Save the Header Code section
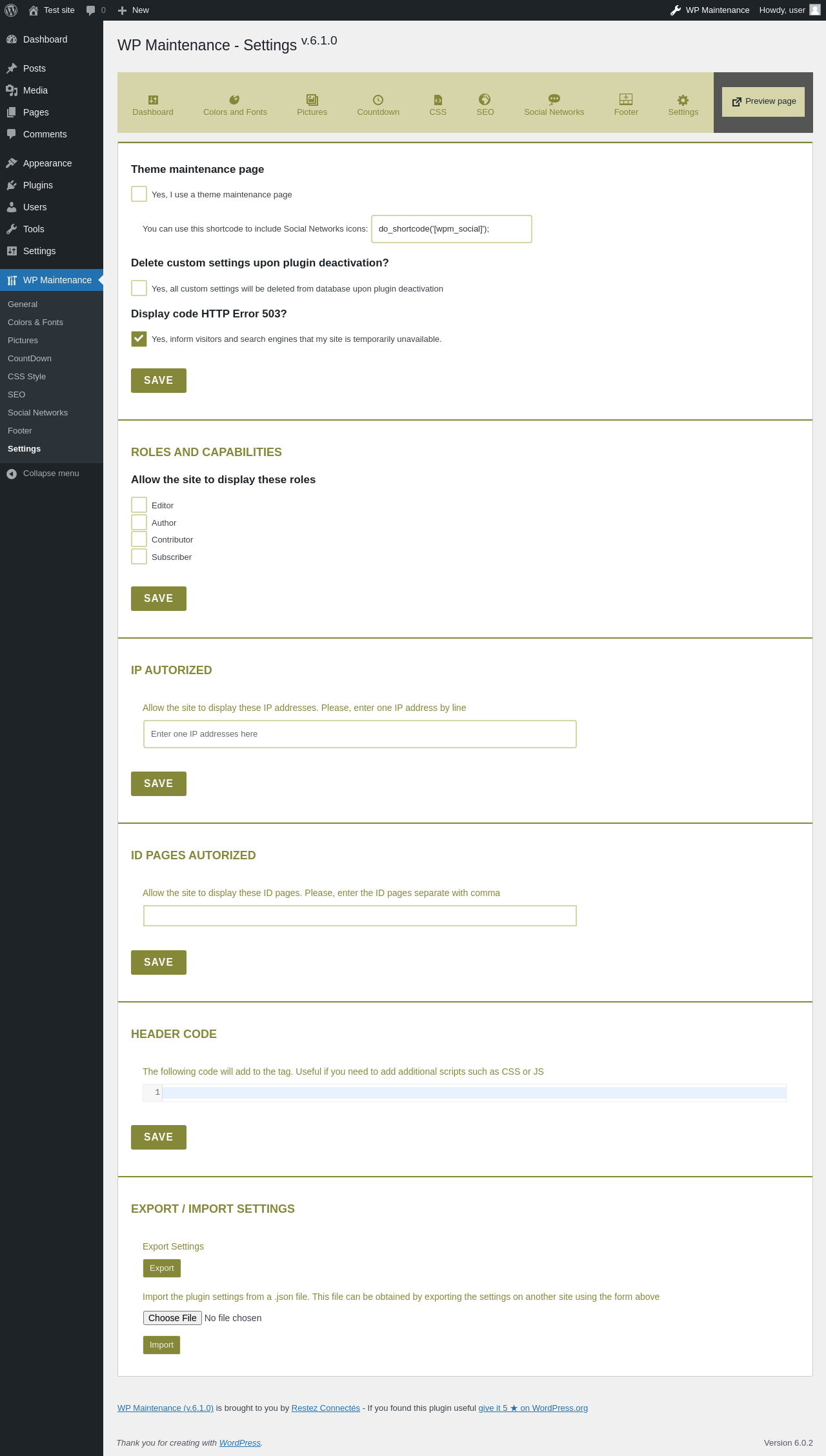This screenshot has width=826, height=1456. click(x=159, y=1137)
